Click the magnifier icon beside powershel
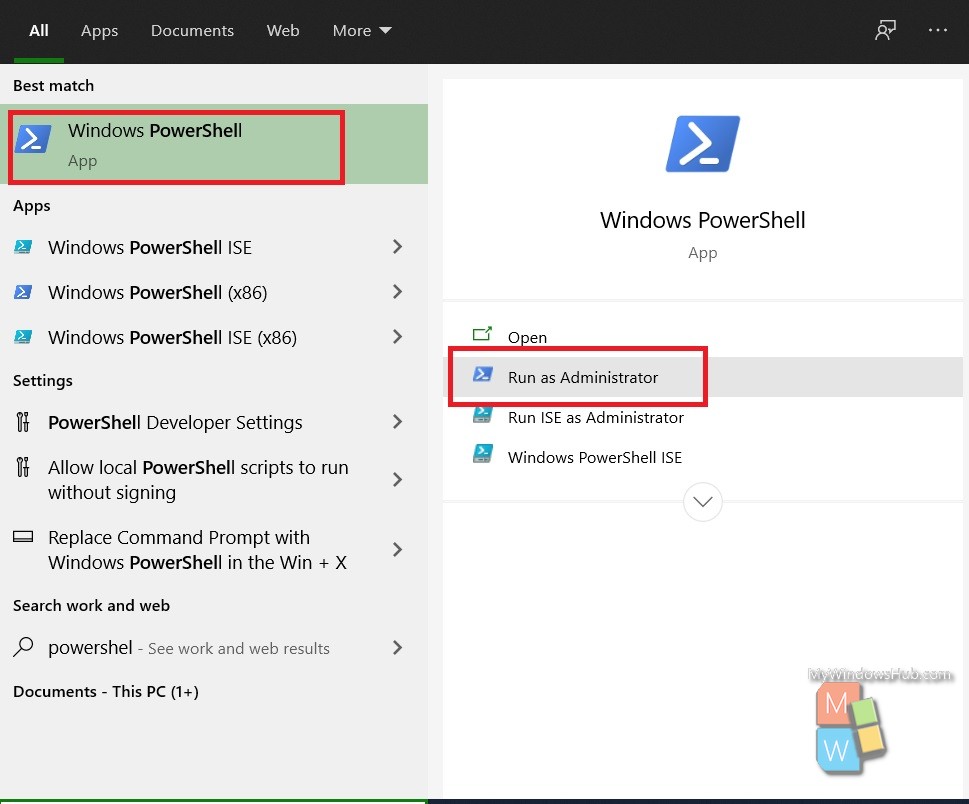The image size is (969, 804). tap(23, 647)
